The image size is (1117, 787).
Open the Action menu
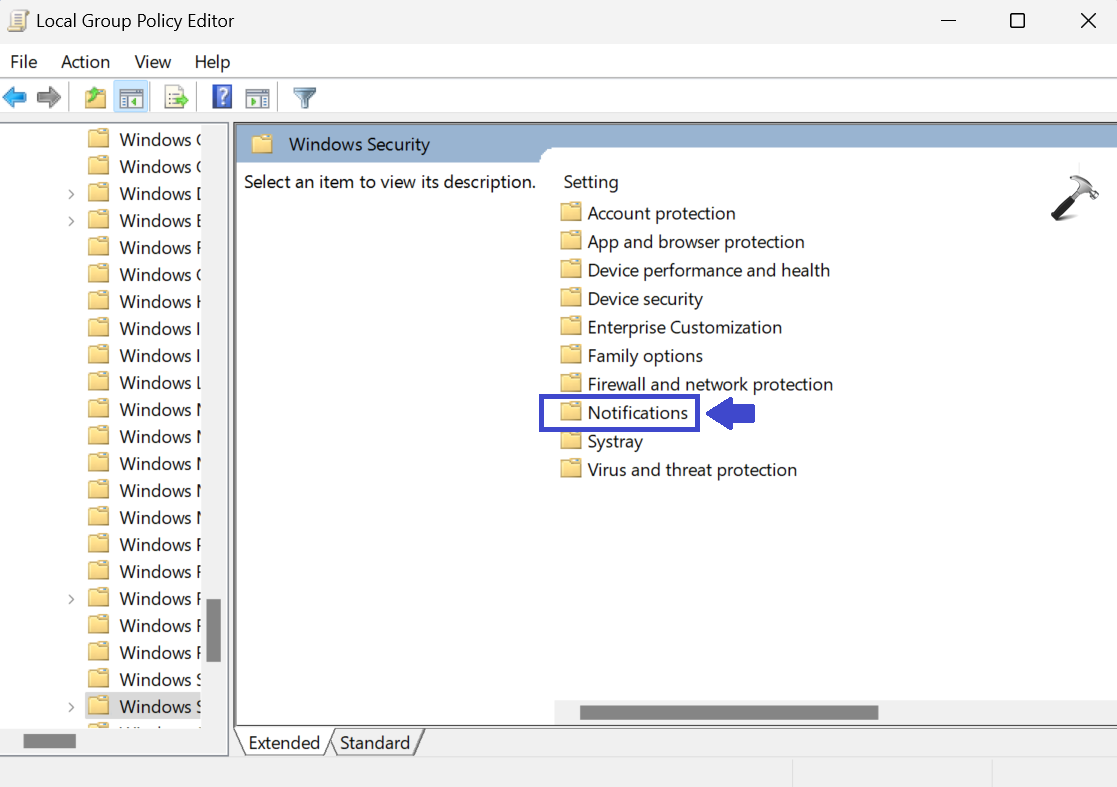click(x=85, y=62)
